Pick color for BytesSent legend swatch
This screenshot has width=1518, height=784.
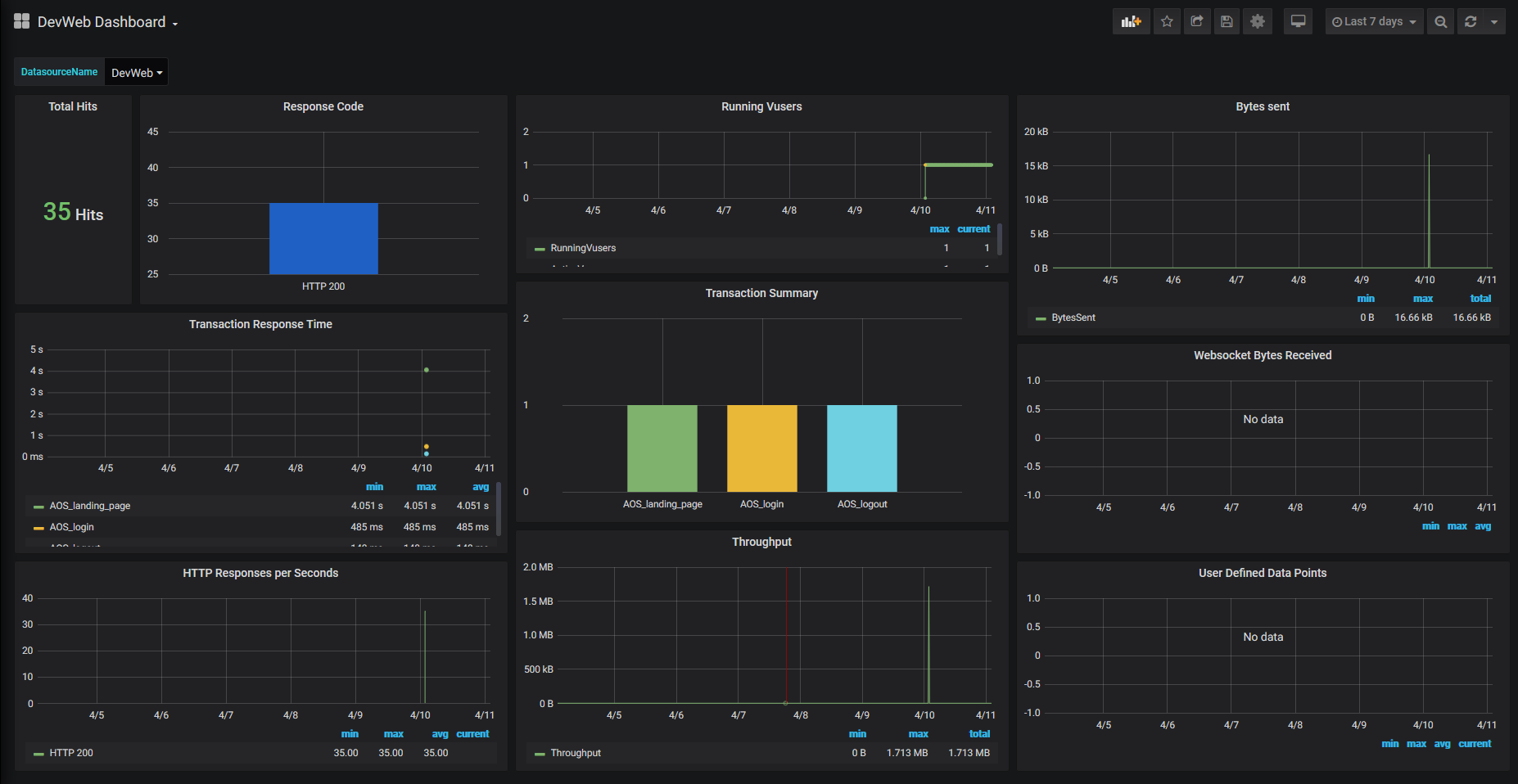point(1041,318)
